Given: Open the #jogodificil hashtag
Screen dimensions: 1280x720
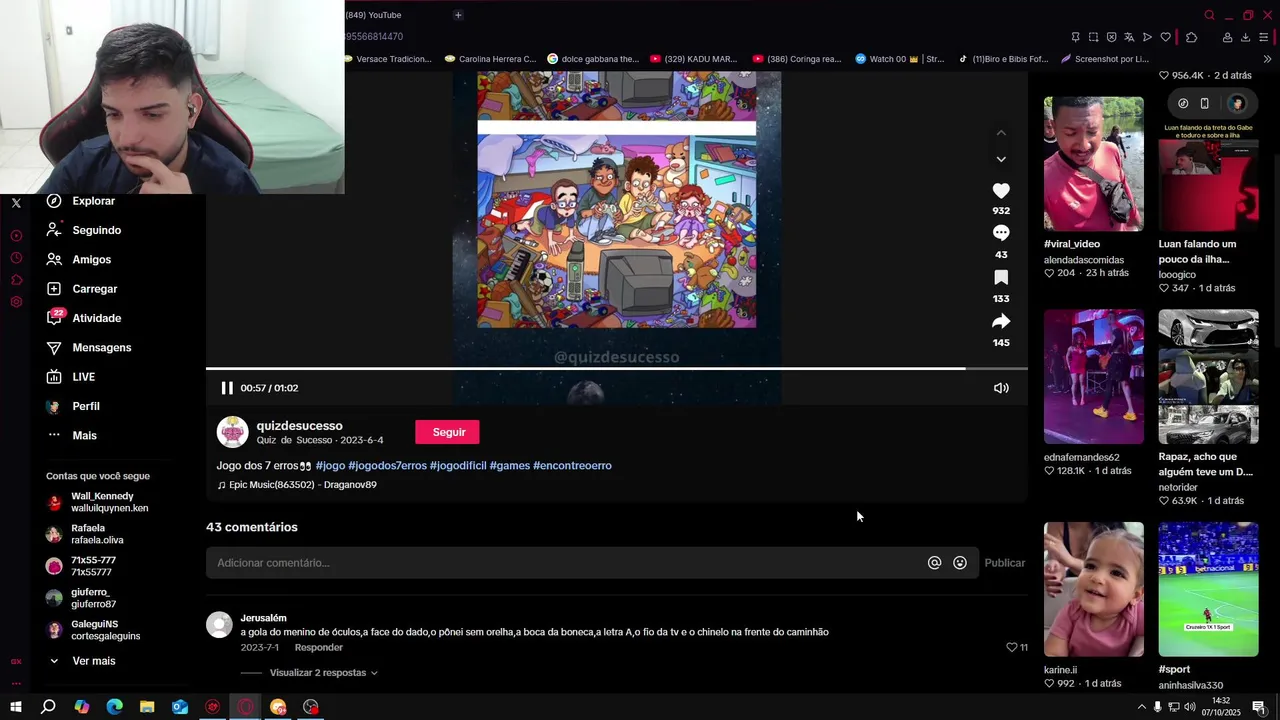Looking at the screenshot, I should (x=458, y=466).
